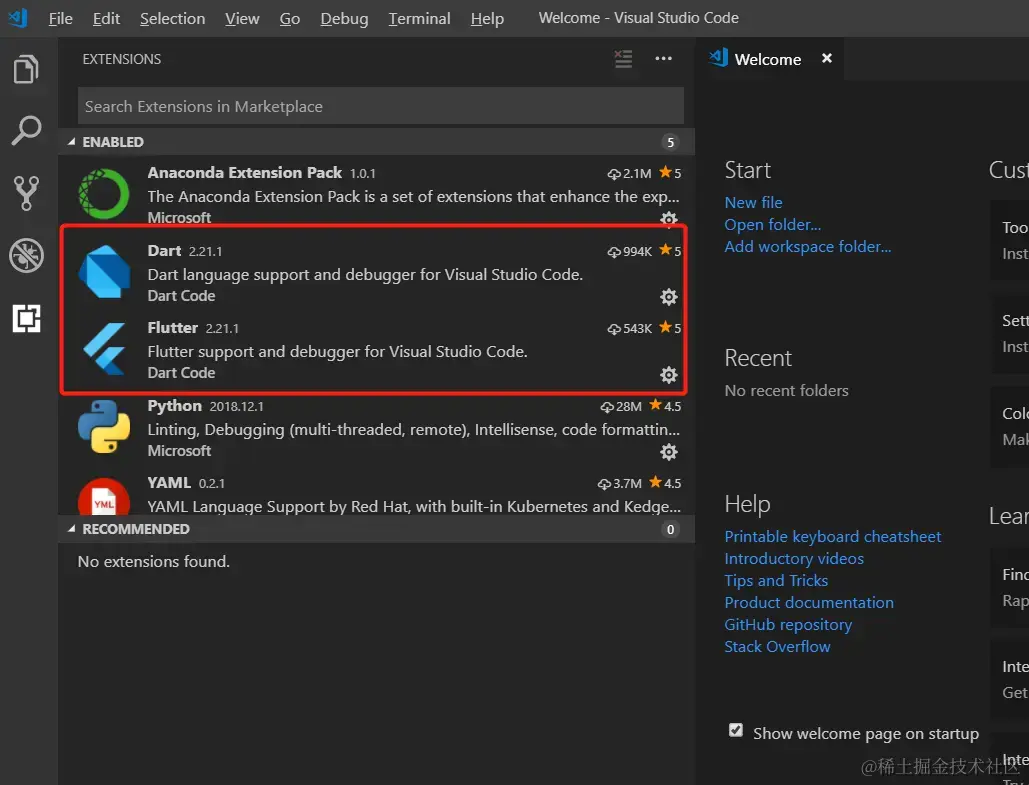Open the Edit menu

106,18
